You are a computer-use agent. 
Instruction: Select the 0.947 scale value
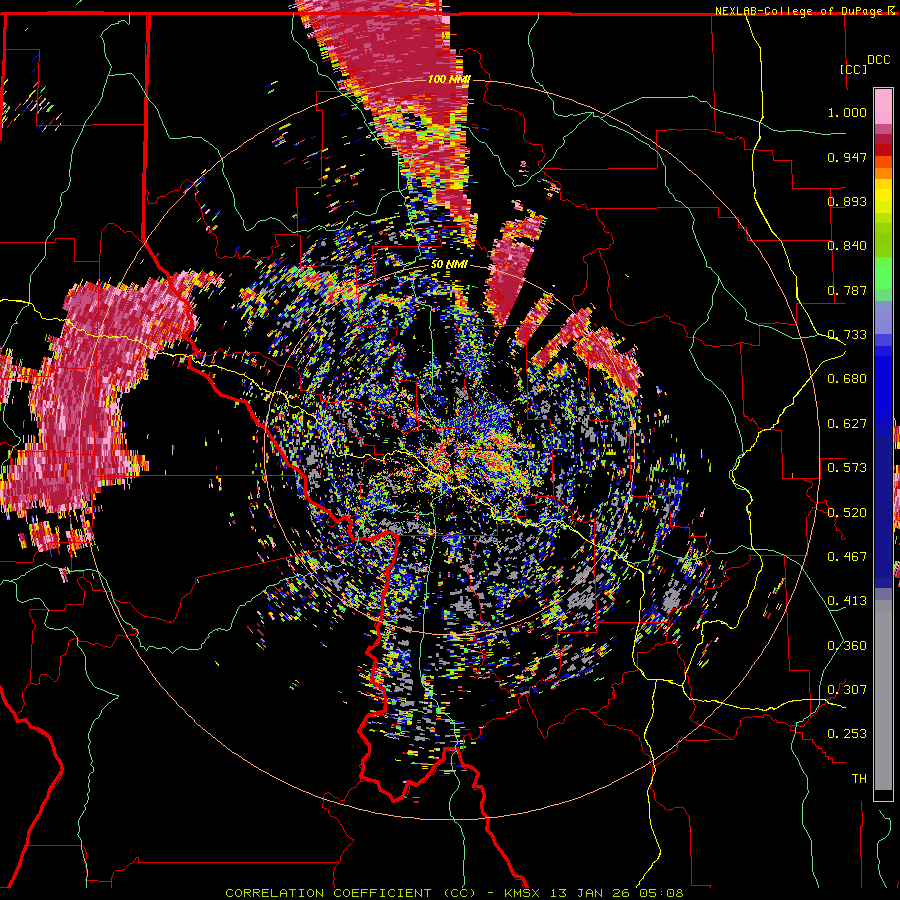tap(847, 157)
